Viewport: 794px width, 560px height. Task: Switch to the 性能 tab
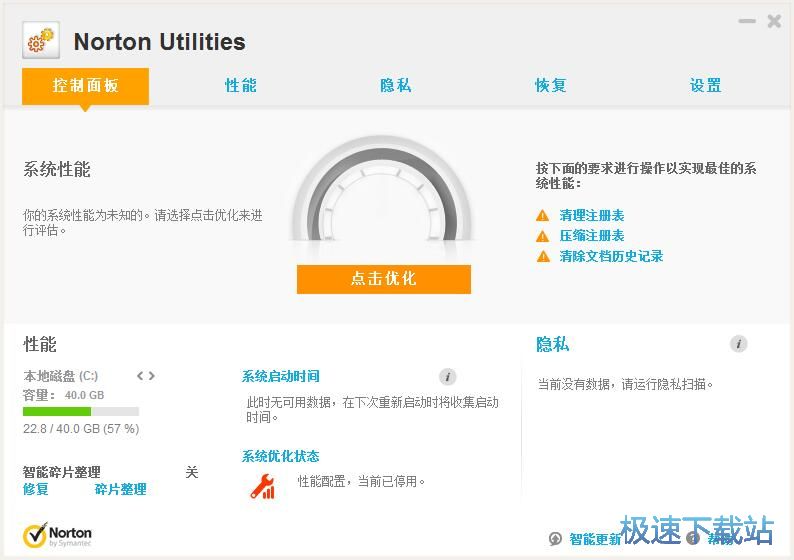coord(241,86)
